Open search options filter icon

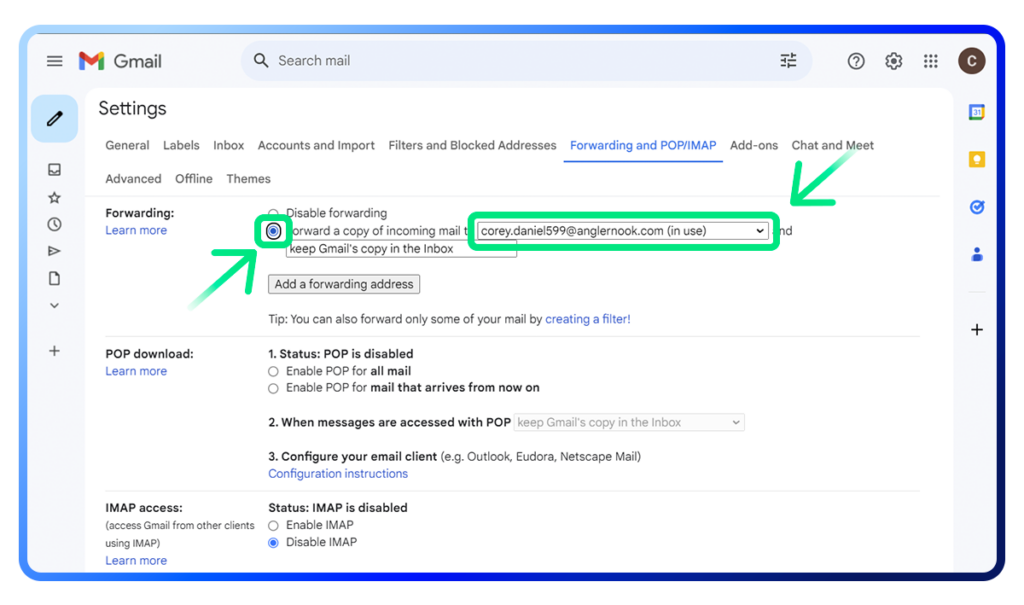pyautogui.click(x=788, y=61)
